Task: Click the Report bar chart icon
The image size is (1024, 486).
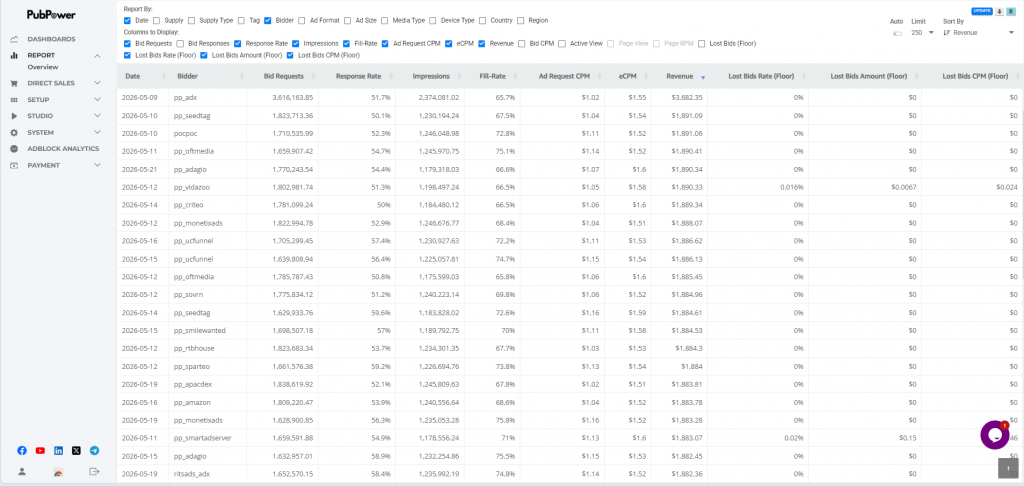Action: 14,56
